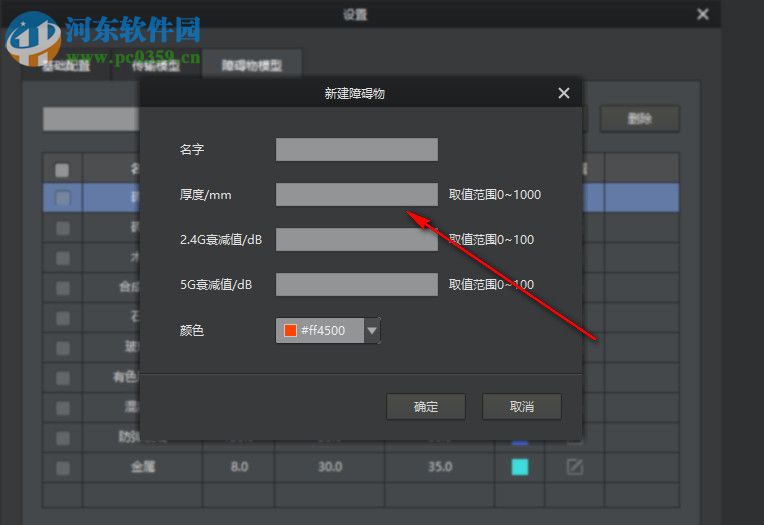Click the cyan color swatch in 金属 row
Image resolution: width=764 pixels, height=525 pixels.
[520, 467]
